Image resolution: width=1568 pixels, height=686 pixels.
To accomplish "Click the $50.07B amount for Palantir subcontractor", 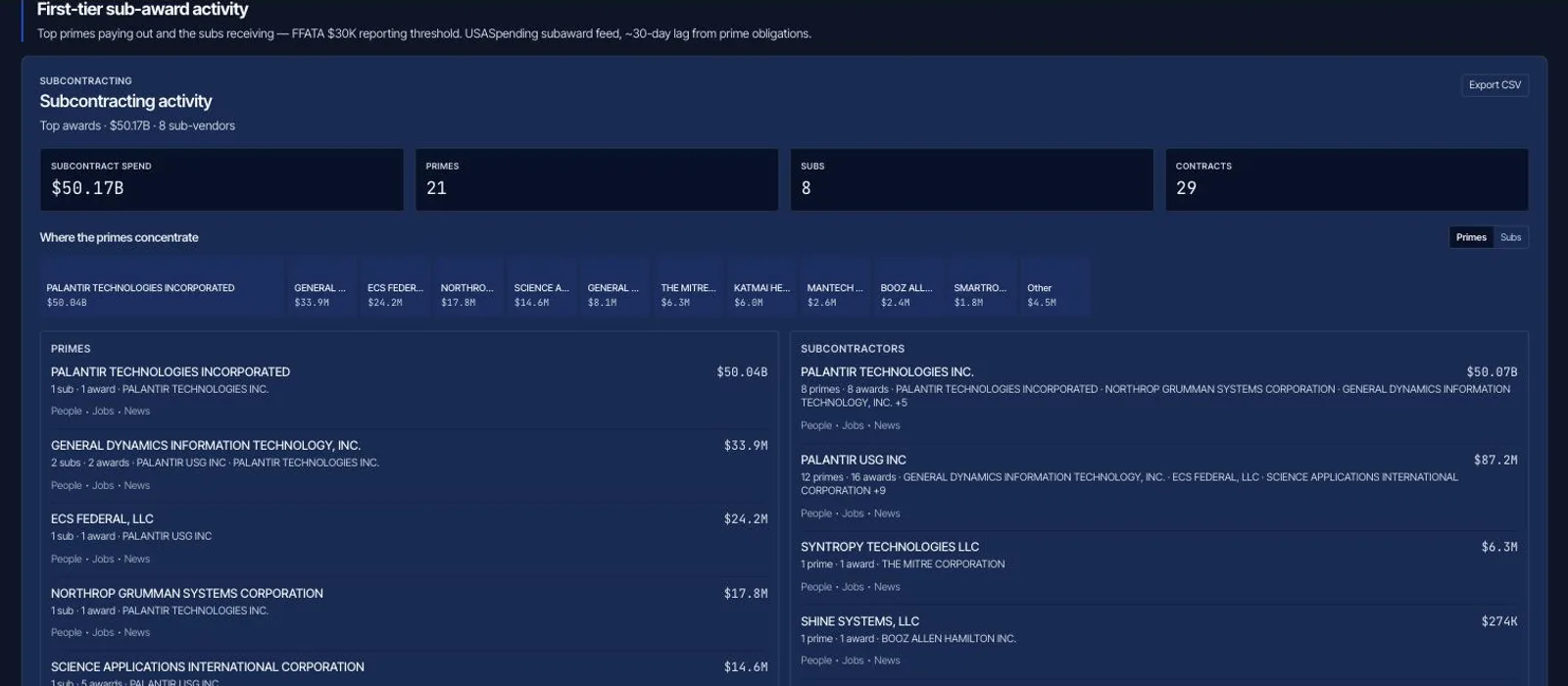I will pyautogui.click(x=1492, y=372).
